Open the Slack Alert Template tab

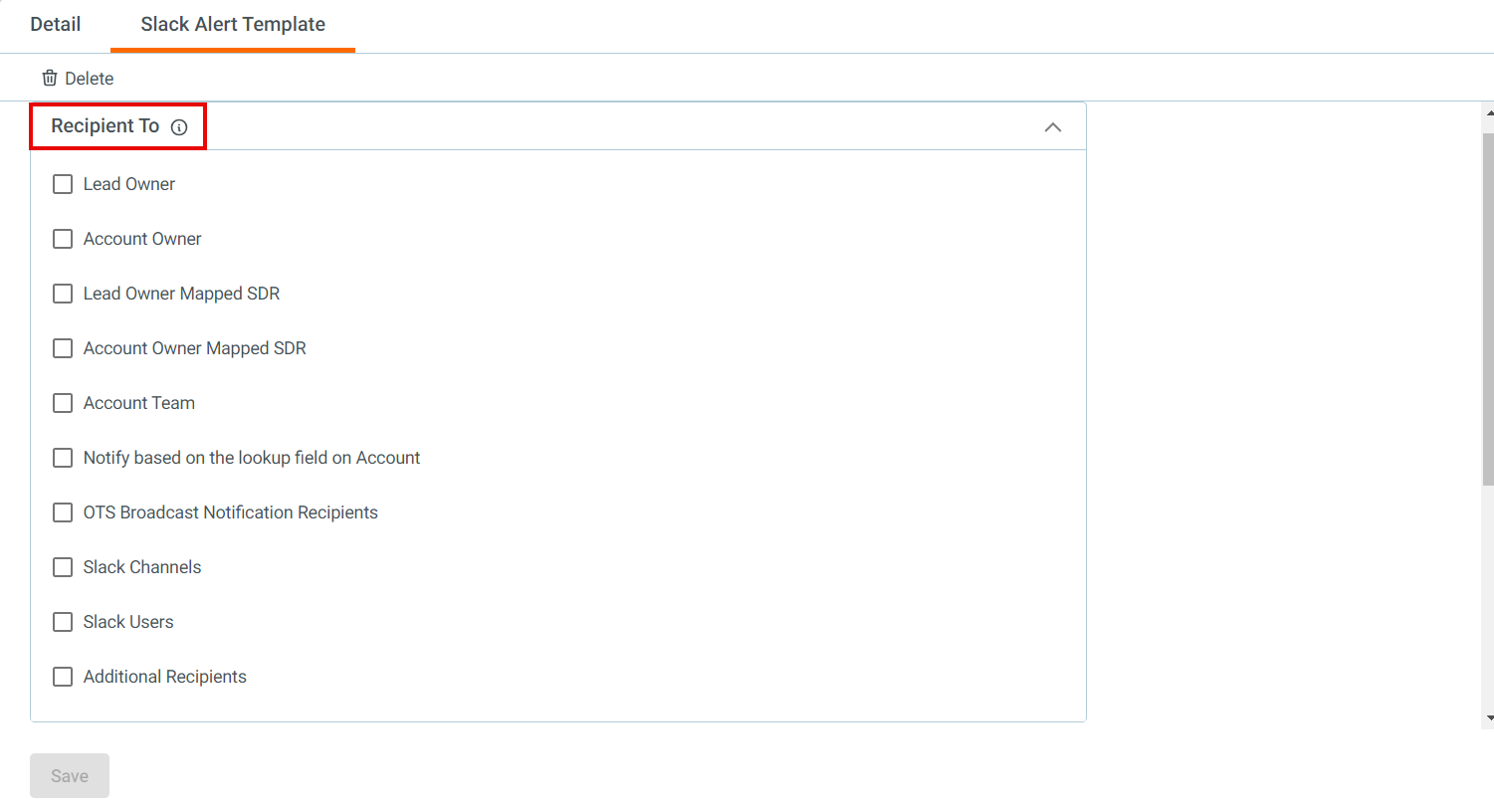tap(233, 25)
